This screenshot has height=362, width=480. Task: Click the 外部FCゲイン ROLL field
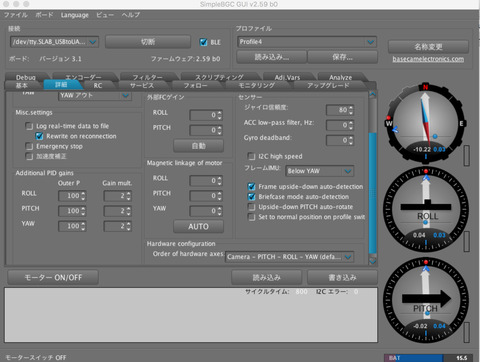click(206, 115)
